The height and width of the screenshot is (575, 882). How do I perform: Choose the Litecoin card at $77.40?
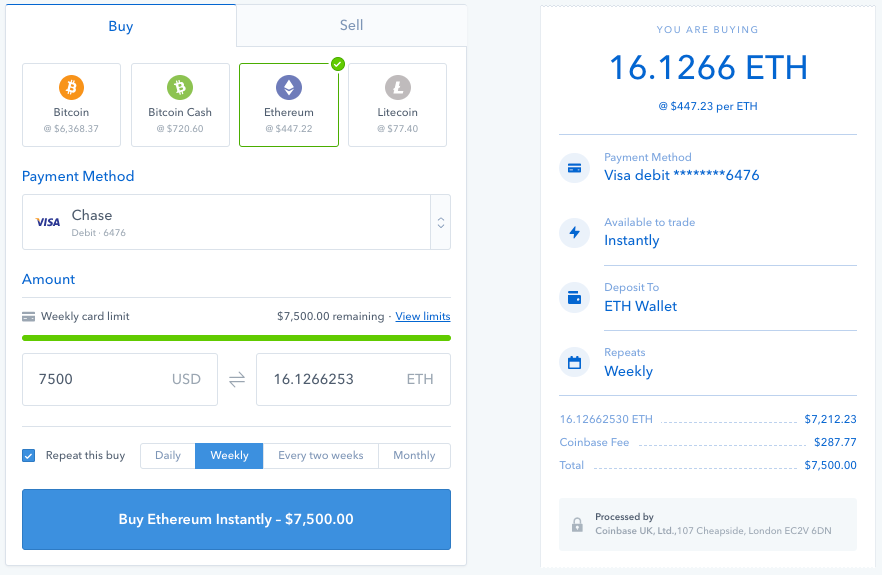398,105
